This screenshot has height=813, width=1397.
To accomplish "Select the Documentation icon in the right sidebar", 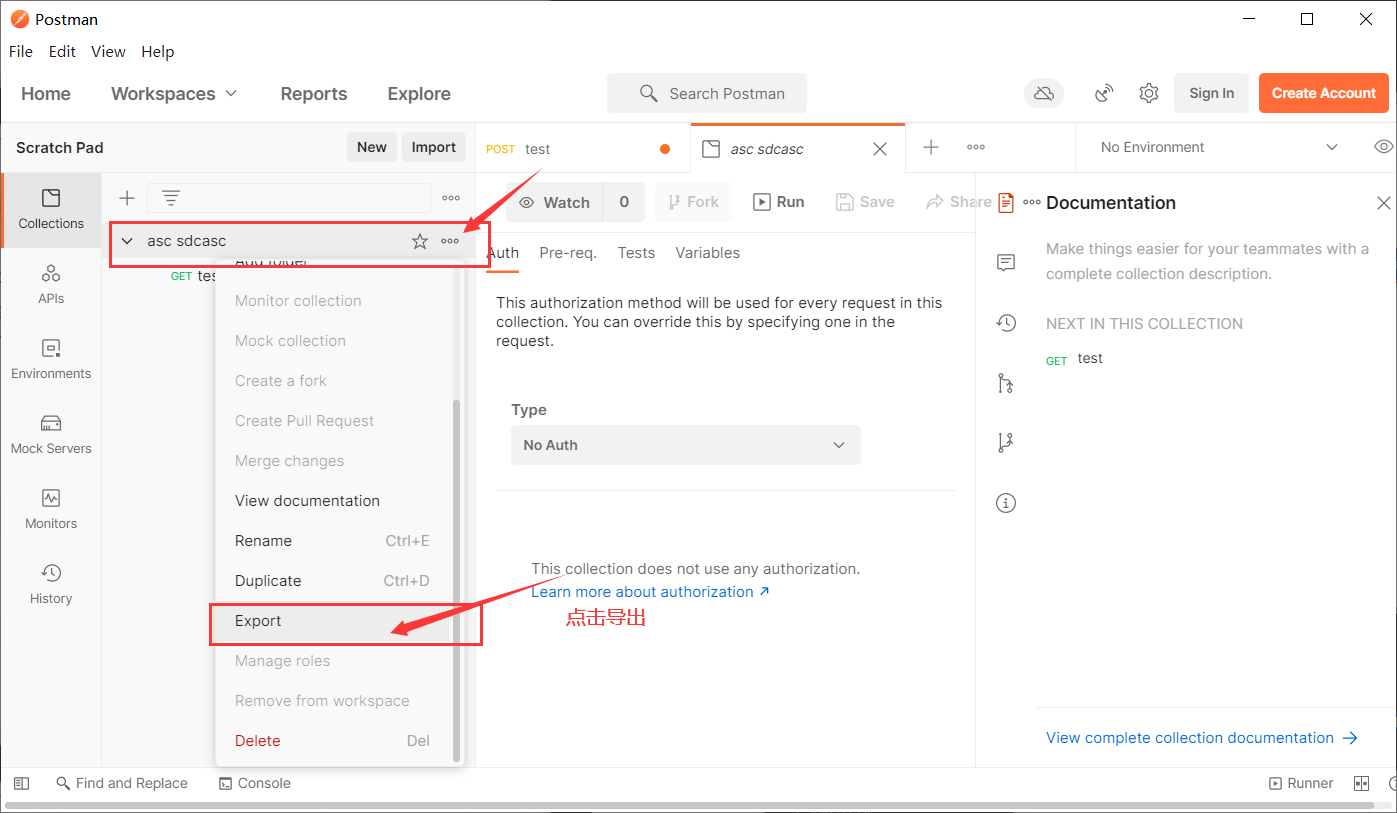I will [x=1006, y=203].
